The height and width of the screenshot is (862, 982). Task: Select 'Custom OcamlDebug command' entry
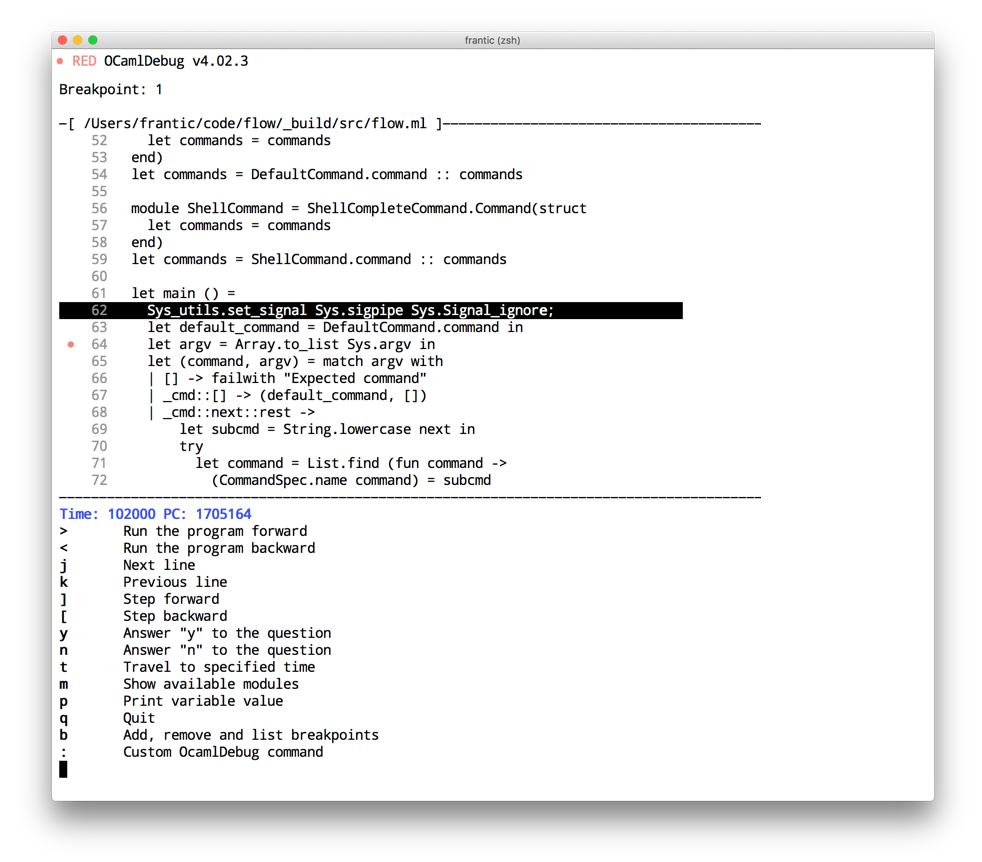click(x=222, y=752)
